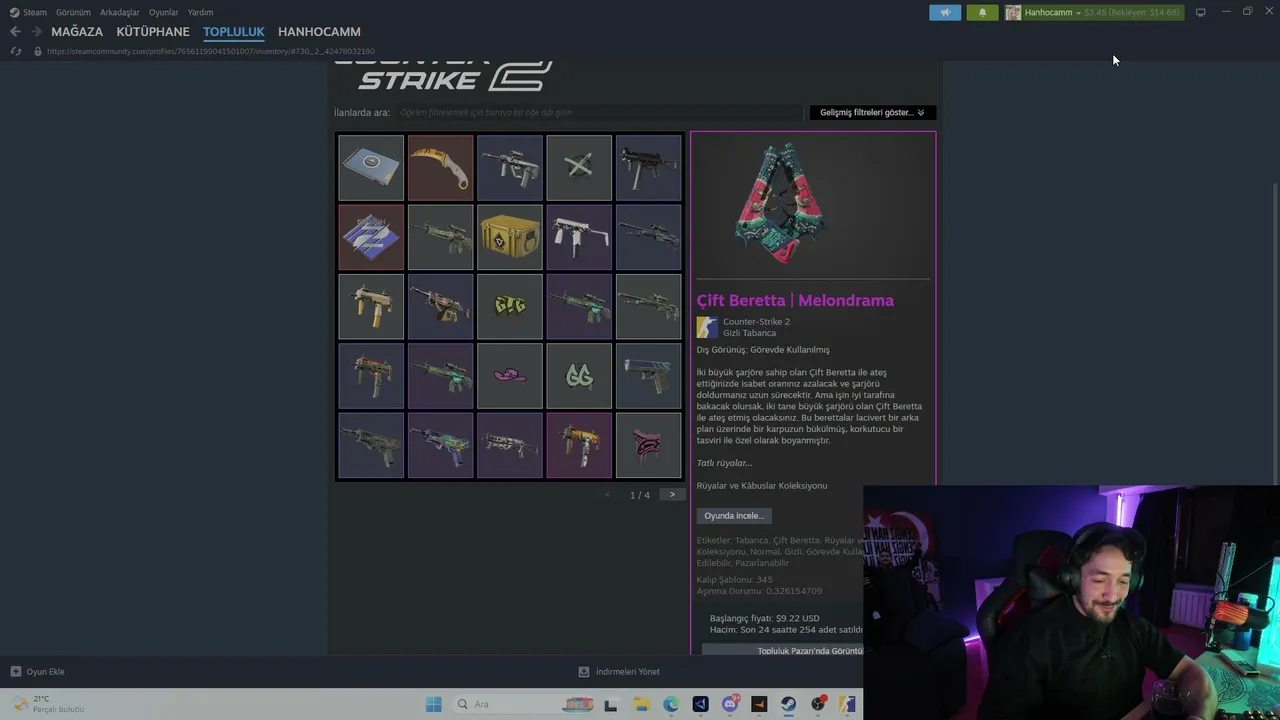Open the Steam menu

[35, 12]
